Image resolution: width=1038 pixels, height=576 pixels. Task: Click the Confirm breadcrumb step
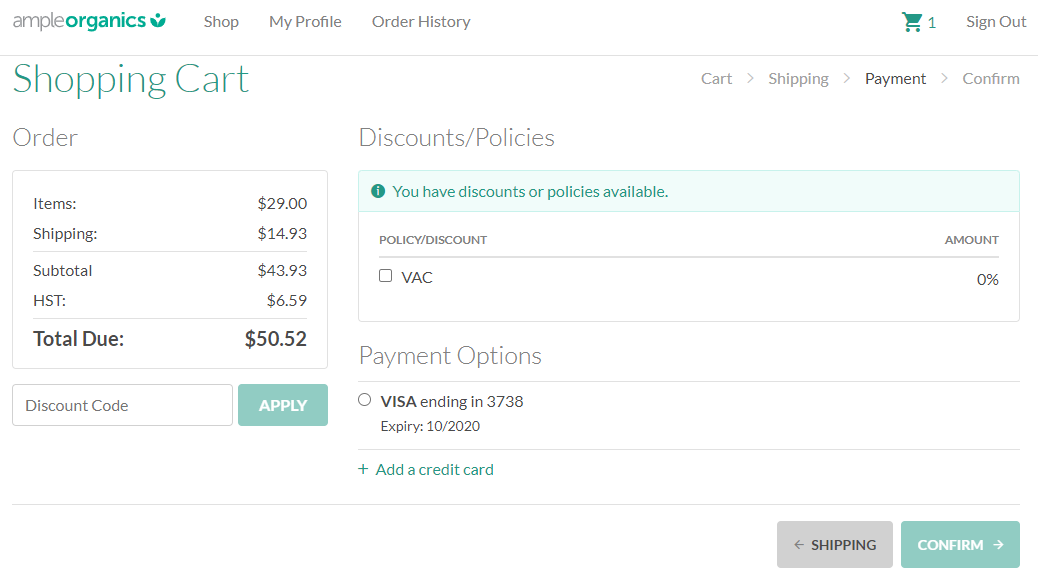tap(991, 79)
